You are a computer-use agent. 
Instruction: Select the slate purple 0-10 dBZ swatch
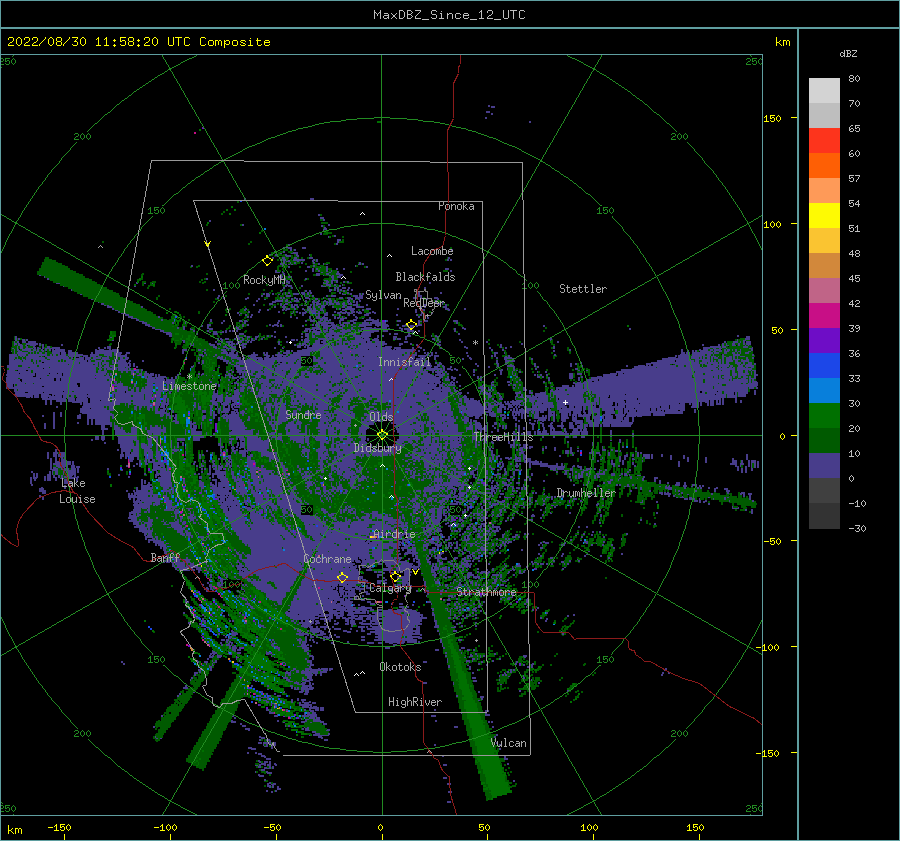point(824,465)
